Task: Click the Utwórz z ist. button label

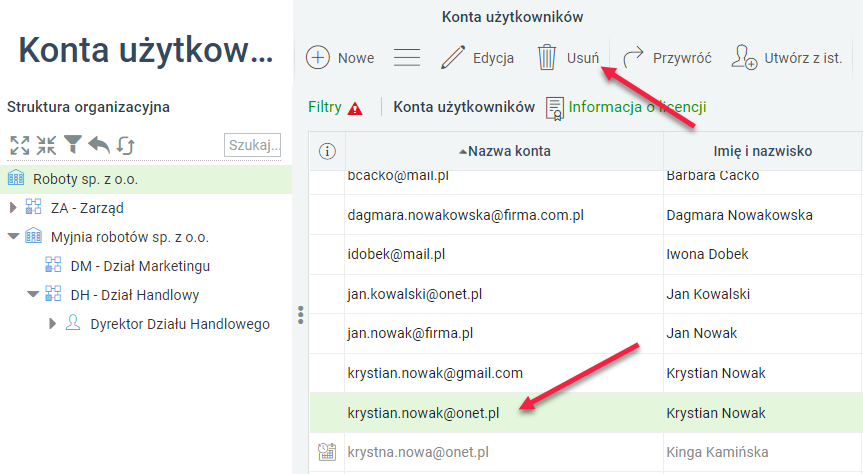Action: 803,58
